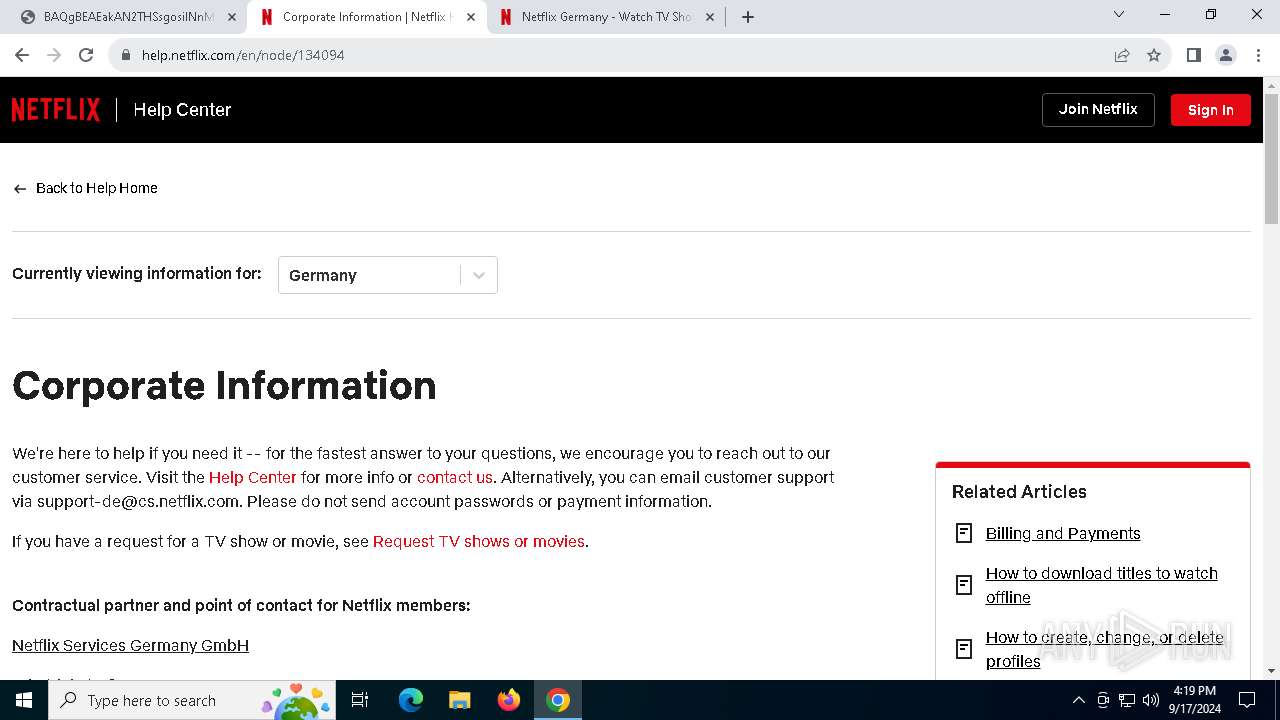
Task: Open network settings tray icon
Action: point(1127,700)
